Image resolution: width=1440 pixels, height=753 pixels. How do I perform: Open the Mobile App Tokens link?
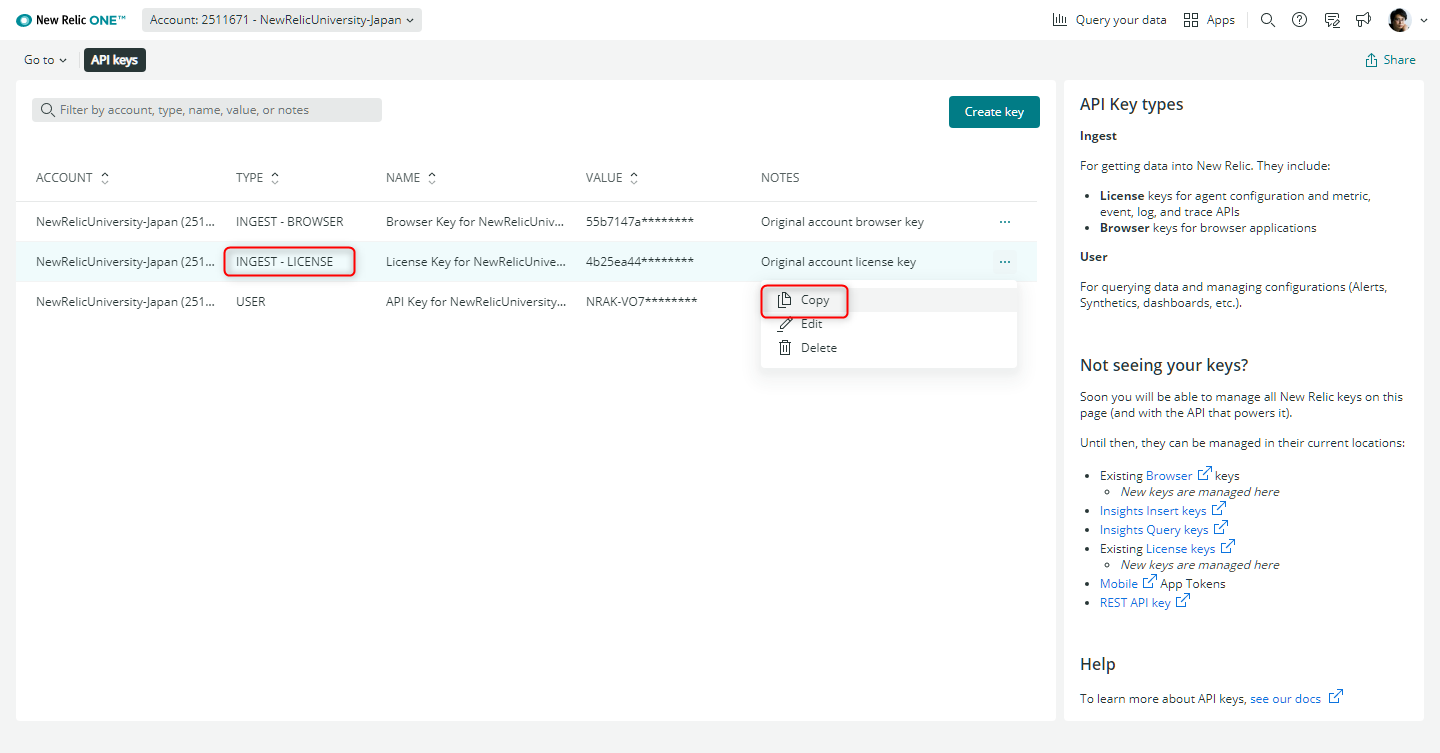pos(1128,583)
